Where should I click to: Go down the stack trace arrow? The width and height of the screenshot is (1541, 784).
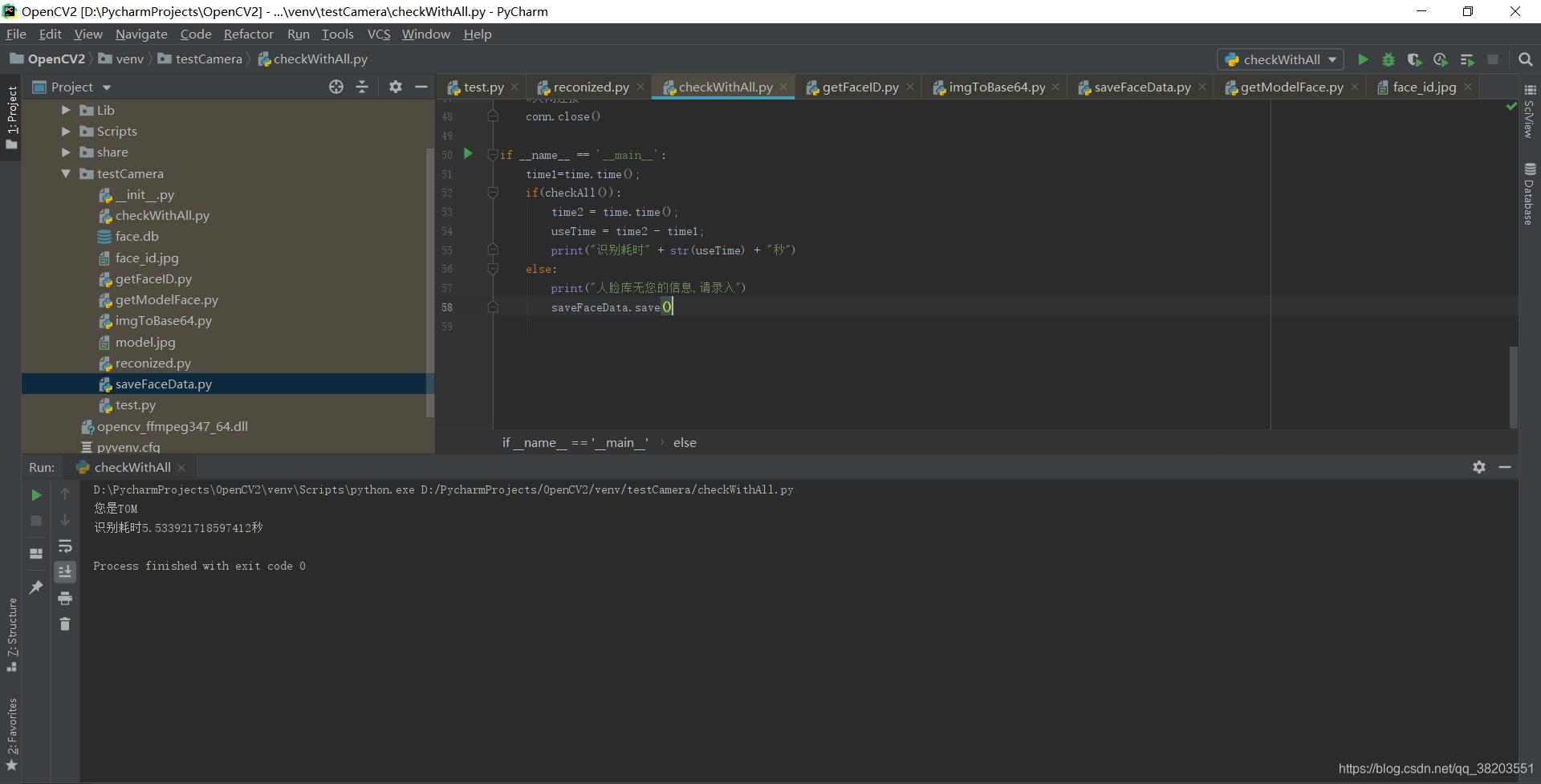coord(65,520)
